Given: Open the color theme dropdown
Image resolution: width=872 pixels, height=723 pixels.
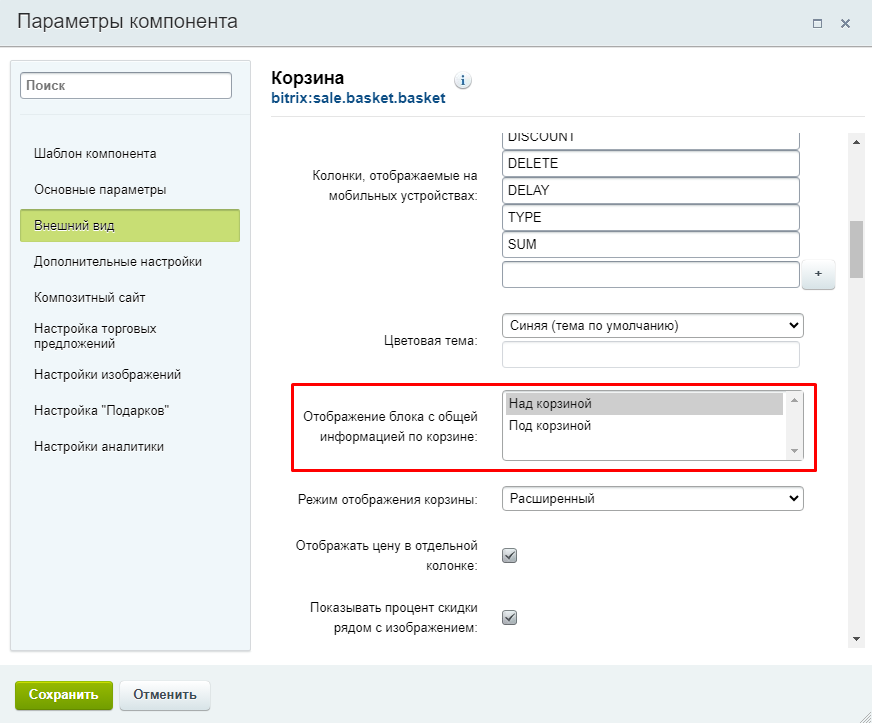Looking at the screenshot, I should [x=652, y=325].
